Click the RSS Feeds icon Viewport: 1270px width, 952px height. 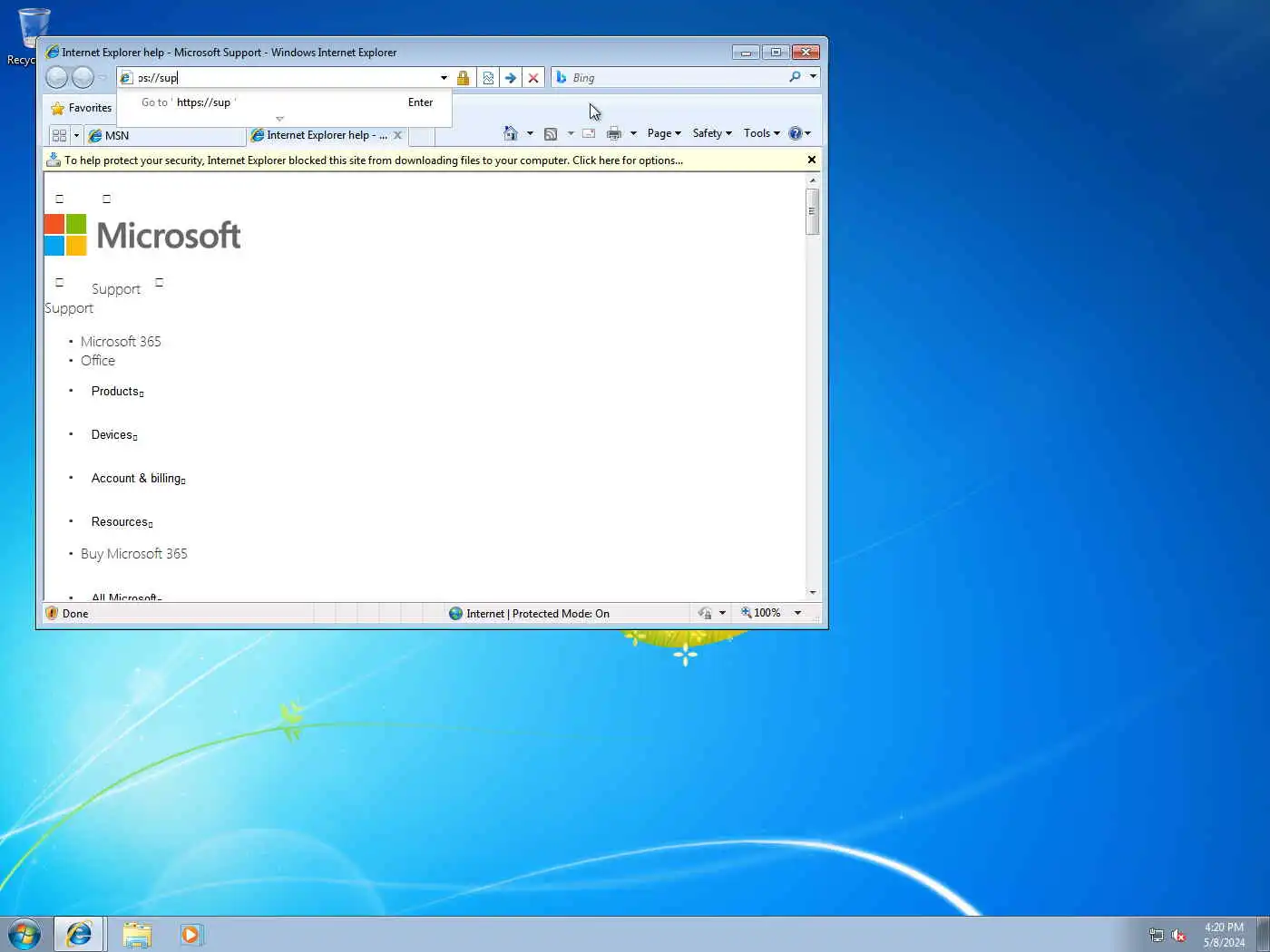551,133
